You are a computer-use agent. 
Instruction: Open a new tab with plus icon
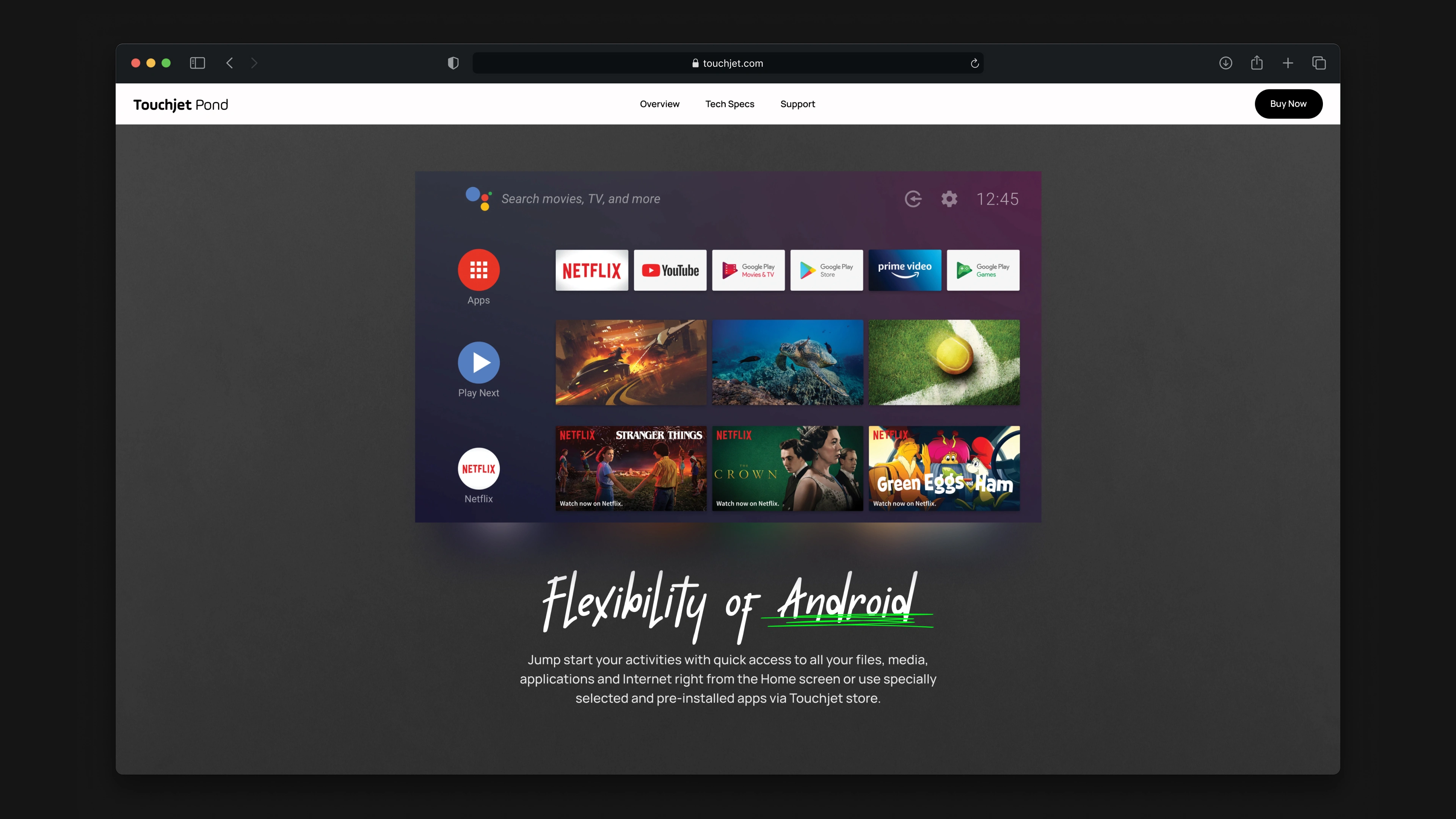[1288, 63]
